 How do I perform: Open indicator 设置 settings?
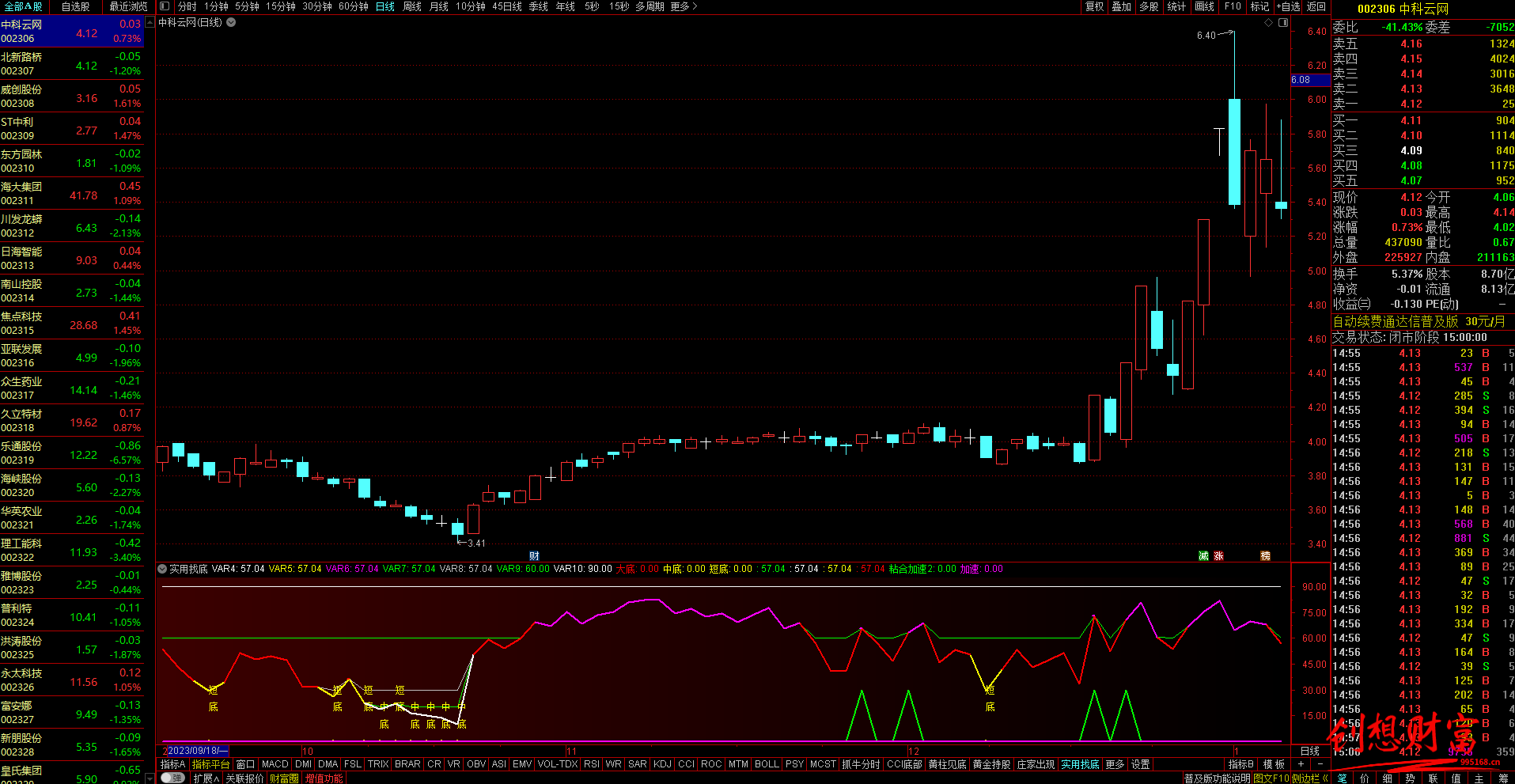pos(1140,764)
